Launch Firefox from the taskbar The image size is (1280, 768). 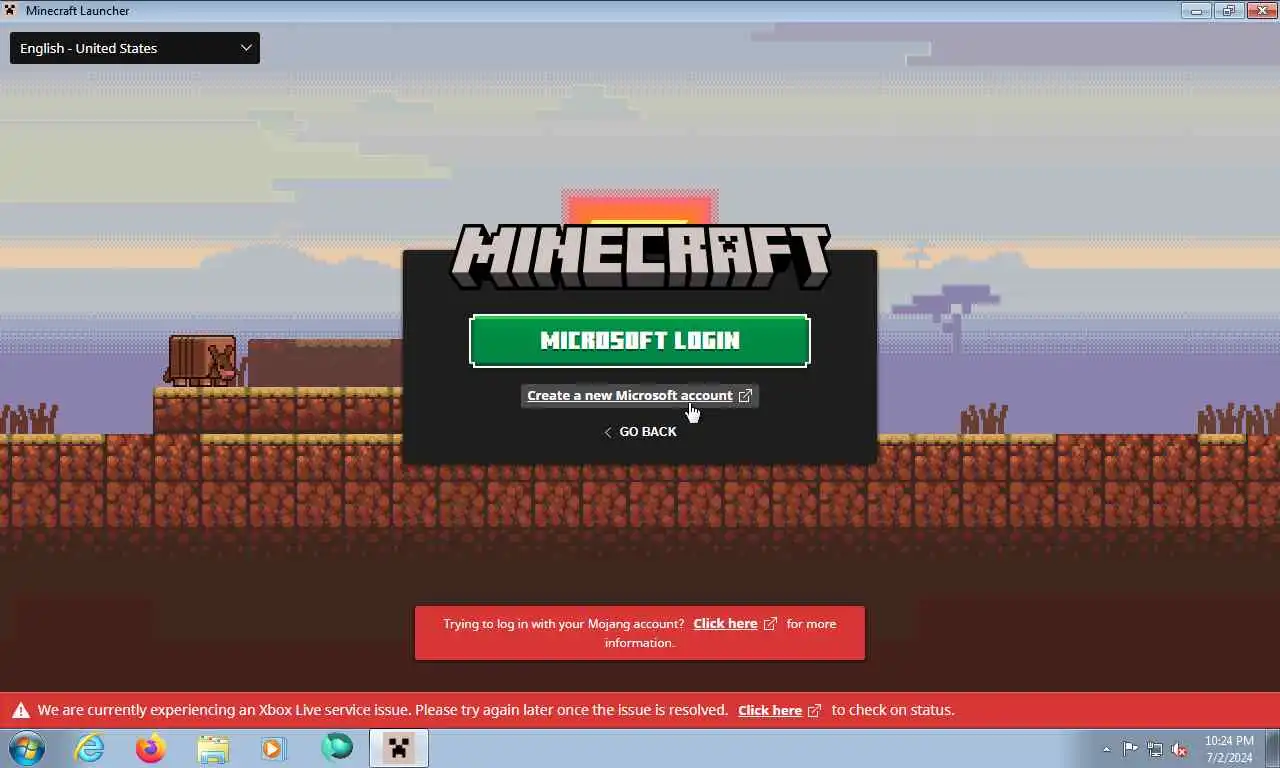pos(151,748)
